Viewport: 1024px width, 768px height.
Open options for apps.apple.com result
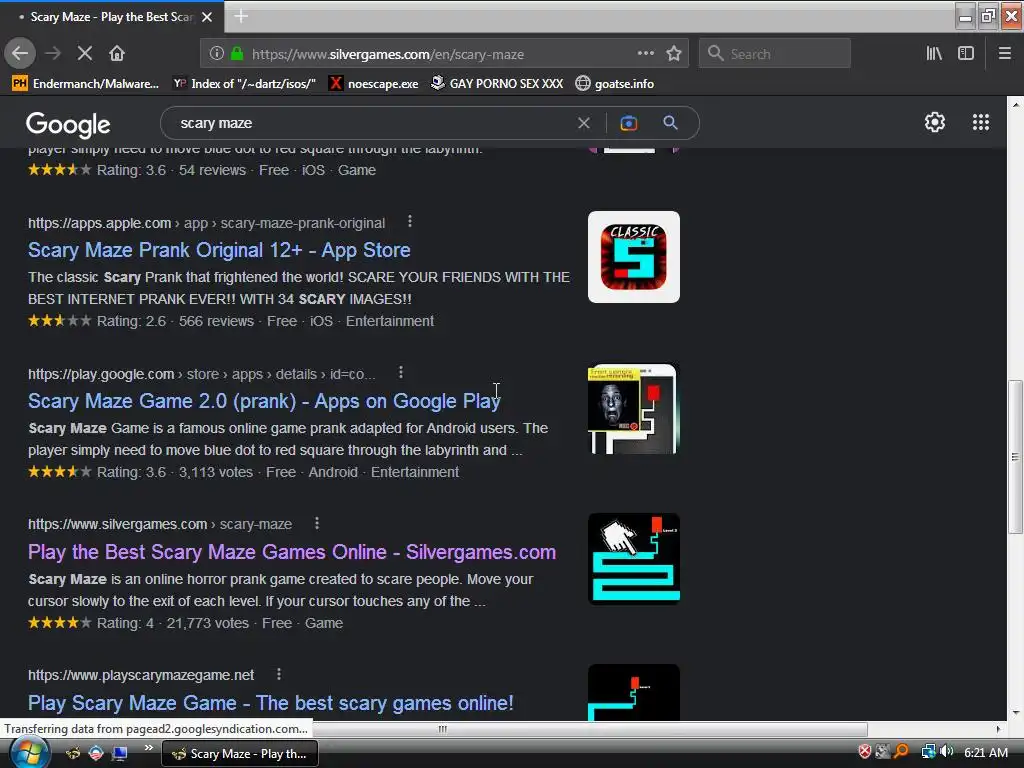[x=409, y=221]
